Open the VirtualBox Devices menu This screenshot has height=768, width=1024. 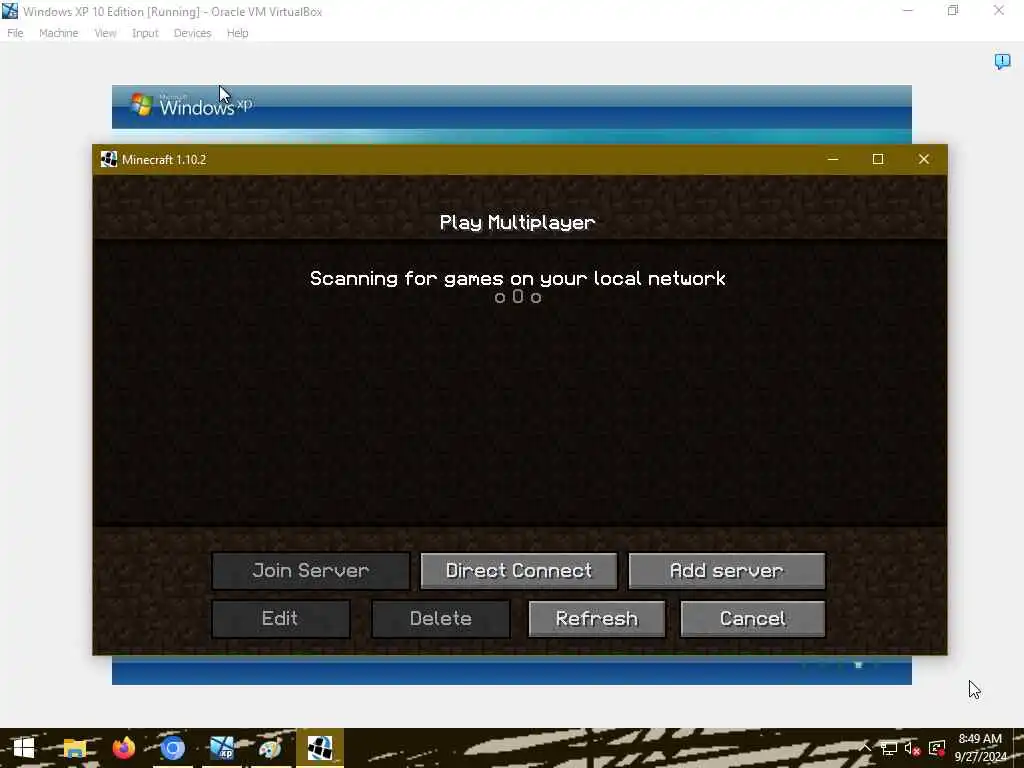click(193, 33)
